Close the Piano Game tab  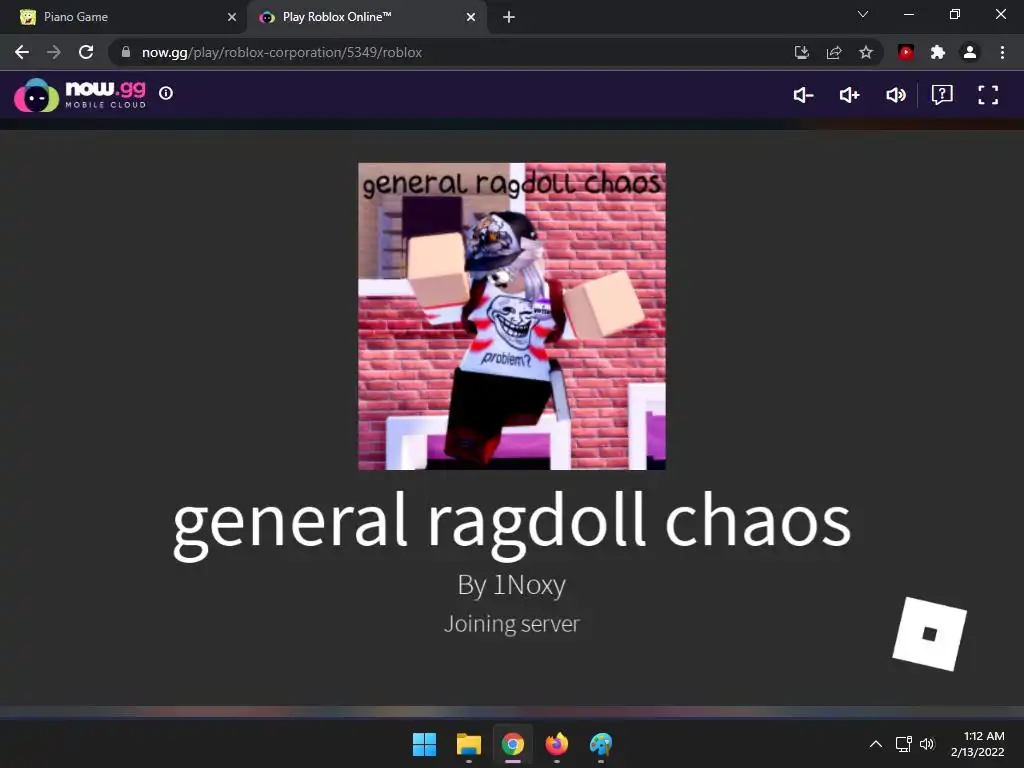click(232, 17)
